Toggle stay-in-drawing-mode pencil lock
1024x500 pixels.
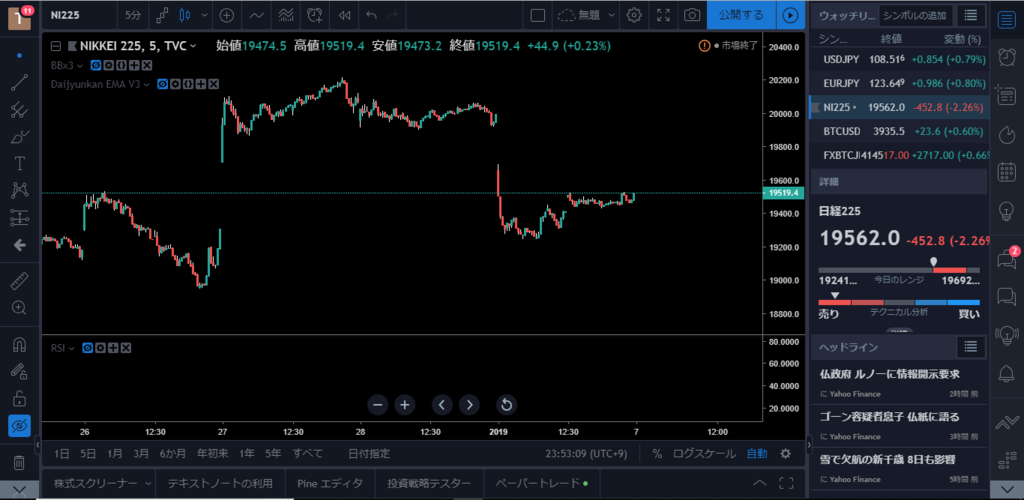point(20,371)
